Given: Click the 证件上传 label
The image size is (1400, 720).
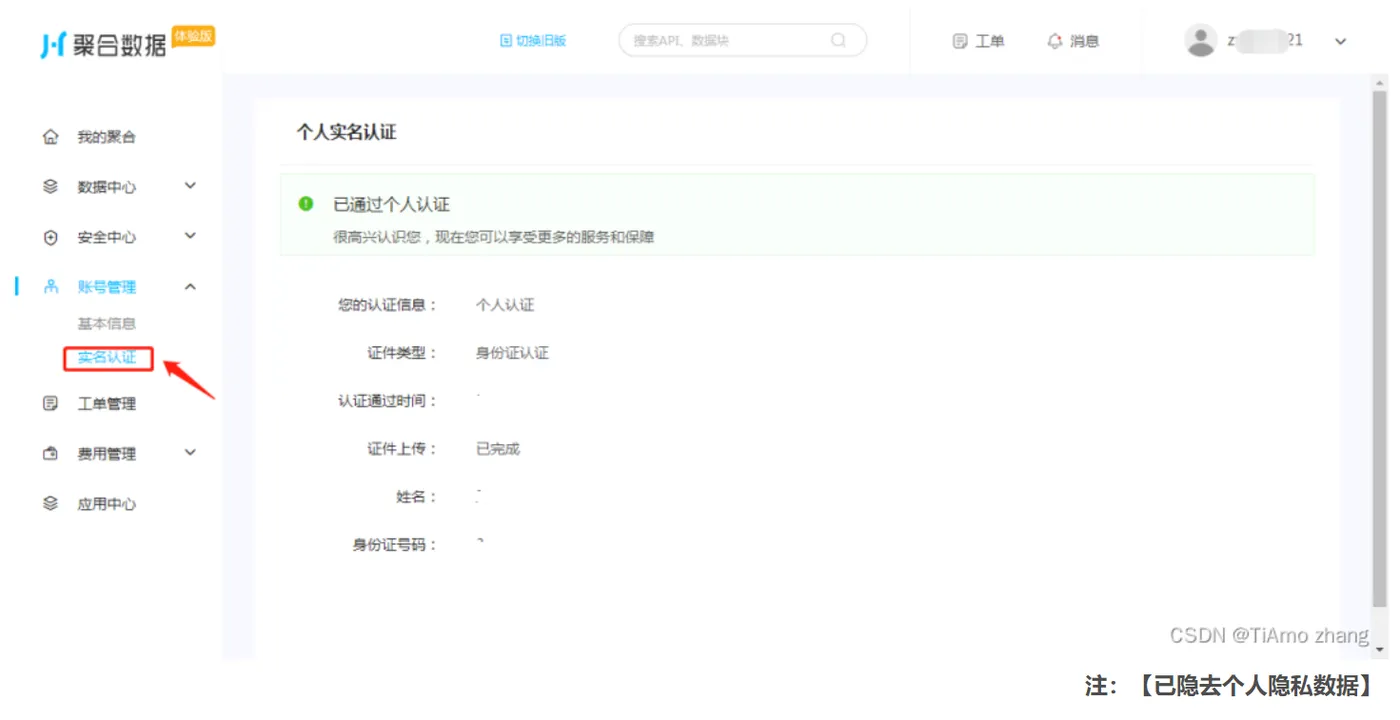Looking at the screenshot, I should pos(402,449).
